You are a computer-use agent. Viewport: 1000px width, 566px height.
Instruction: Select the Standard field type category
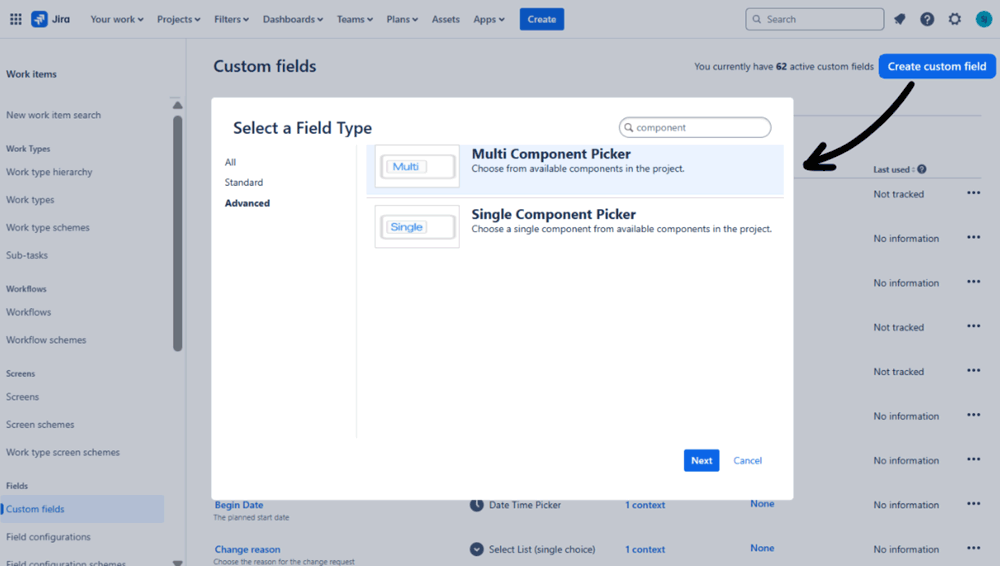(x=244, y=183)
